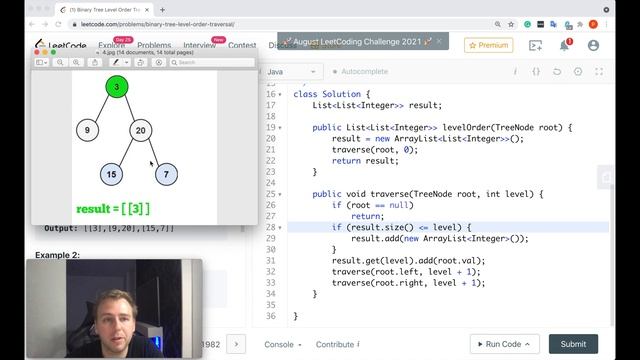Open the black square extension icon
This screenshot has height=360, width=640.
point(540,24)
